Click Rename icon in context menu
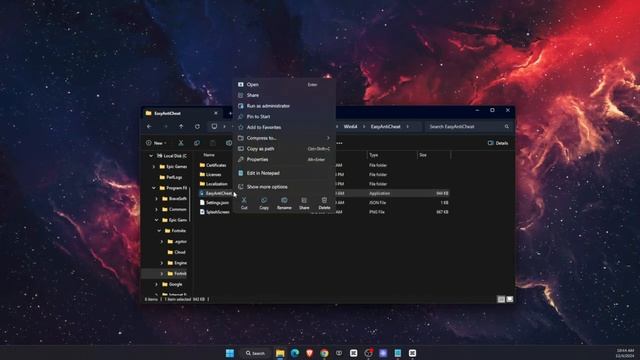 coord(284,200)
